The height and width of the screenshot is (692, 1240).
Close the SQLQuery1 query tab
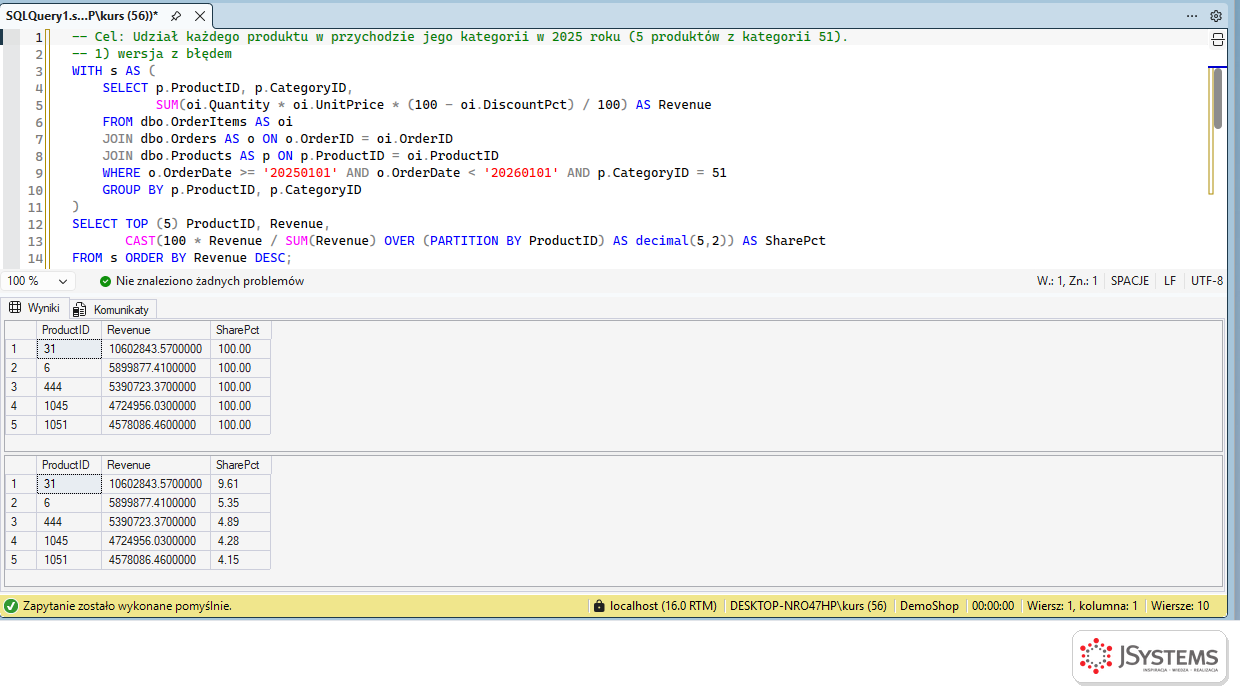(199, 16)
